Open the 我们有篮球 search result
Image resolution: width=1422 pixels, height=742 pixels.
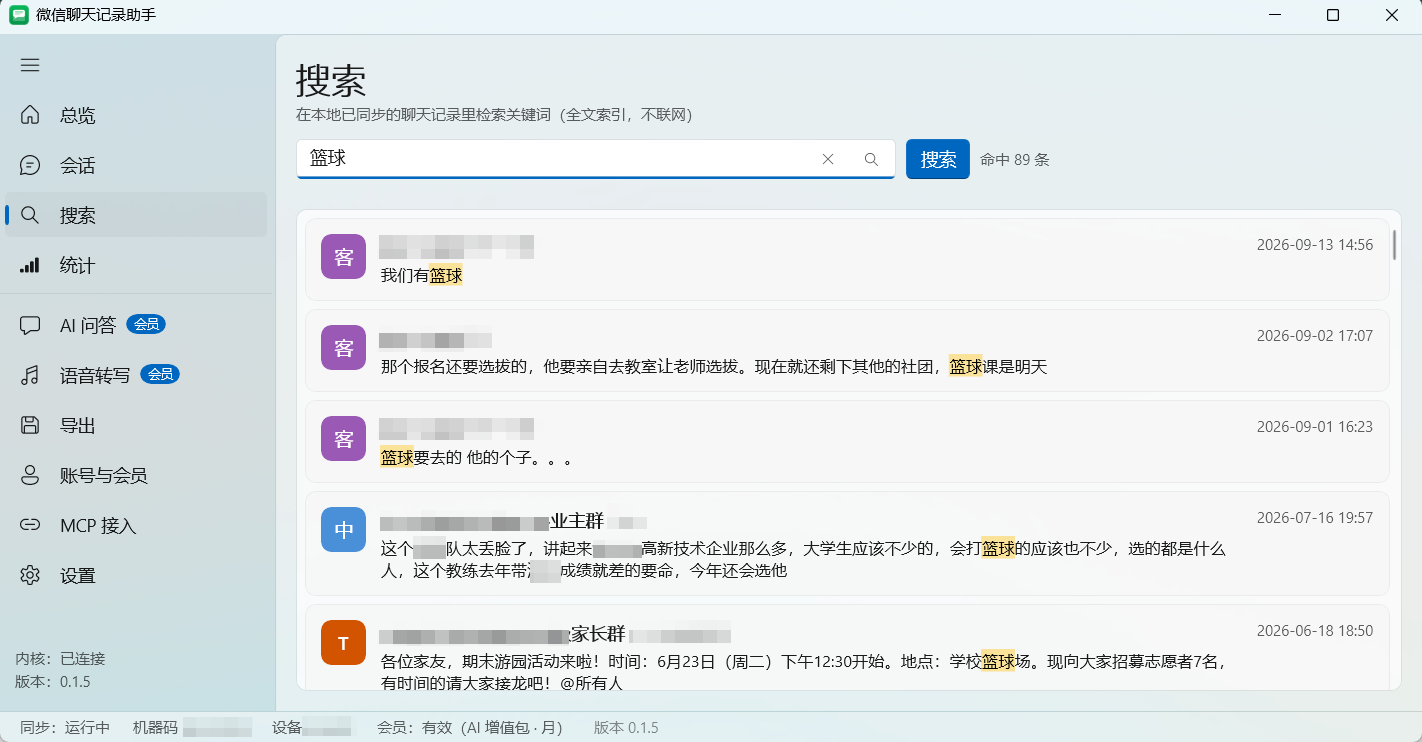click(x=847, y=259)
